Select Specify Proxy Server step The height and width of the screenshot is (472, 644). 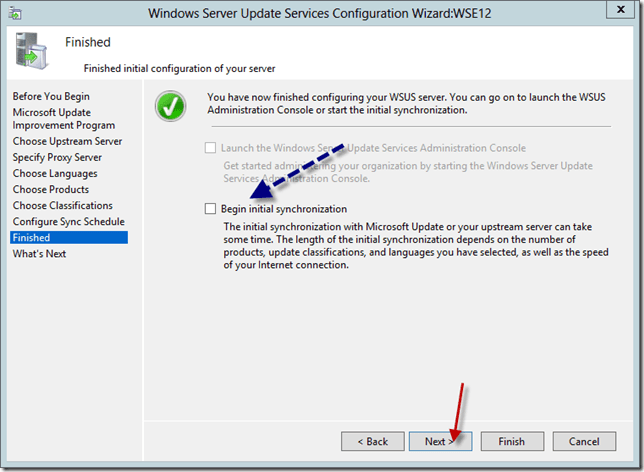tap(57, 157)
